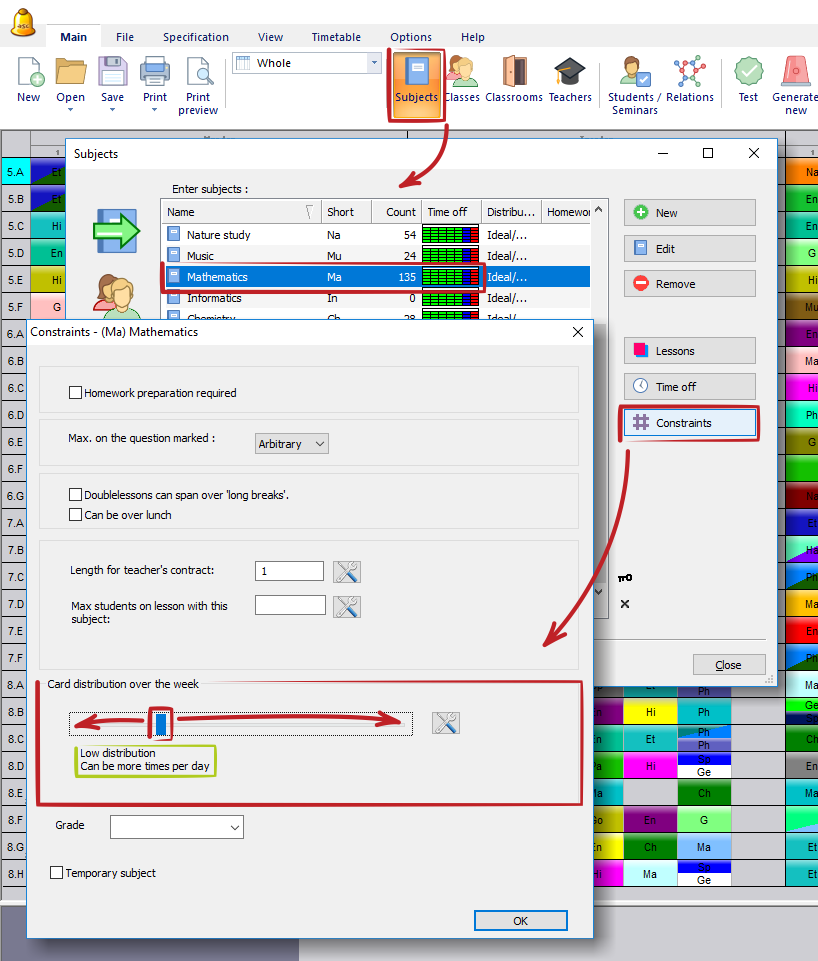Toggle Doublelessons can span over long breaks
Screen dimensions: 818x961
76,495
